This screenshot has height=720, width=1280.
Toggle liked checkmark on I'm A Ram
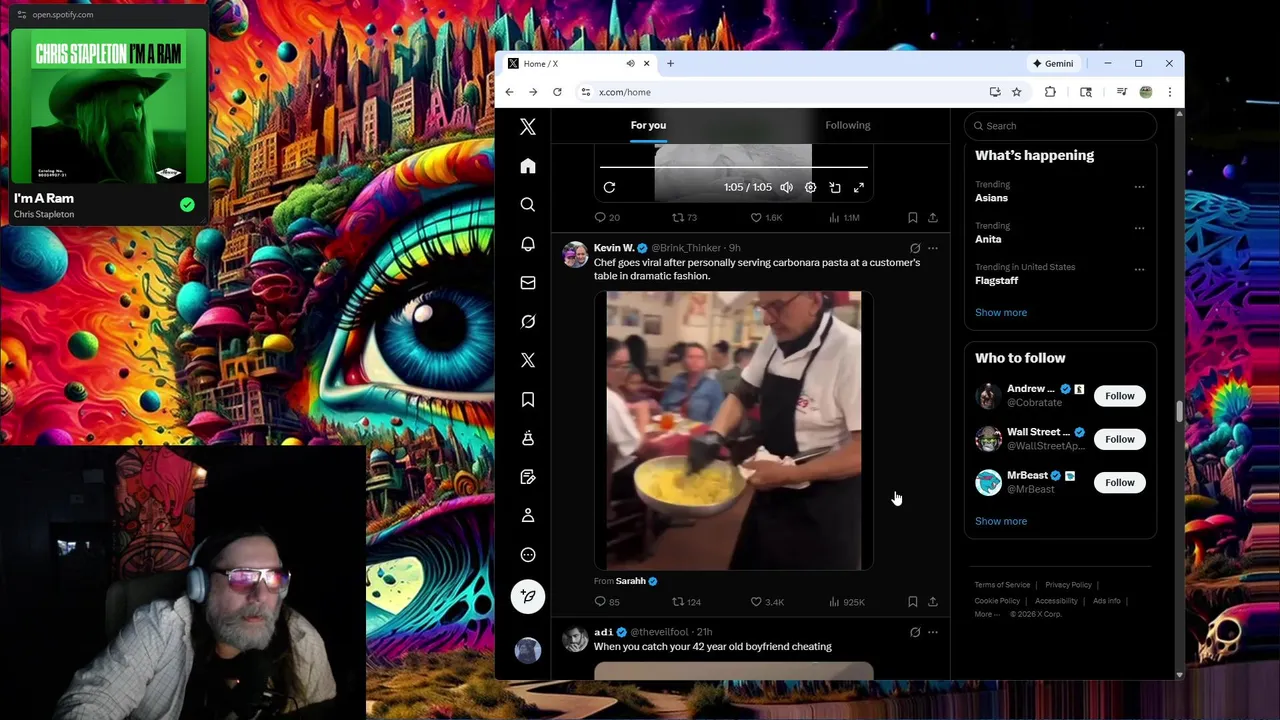[x=187, y=205]
